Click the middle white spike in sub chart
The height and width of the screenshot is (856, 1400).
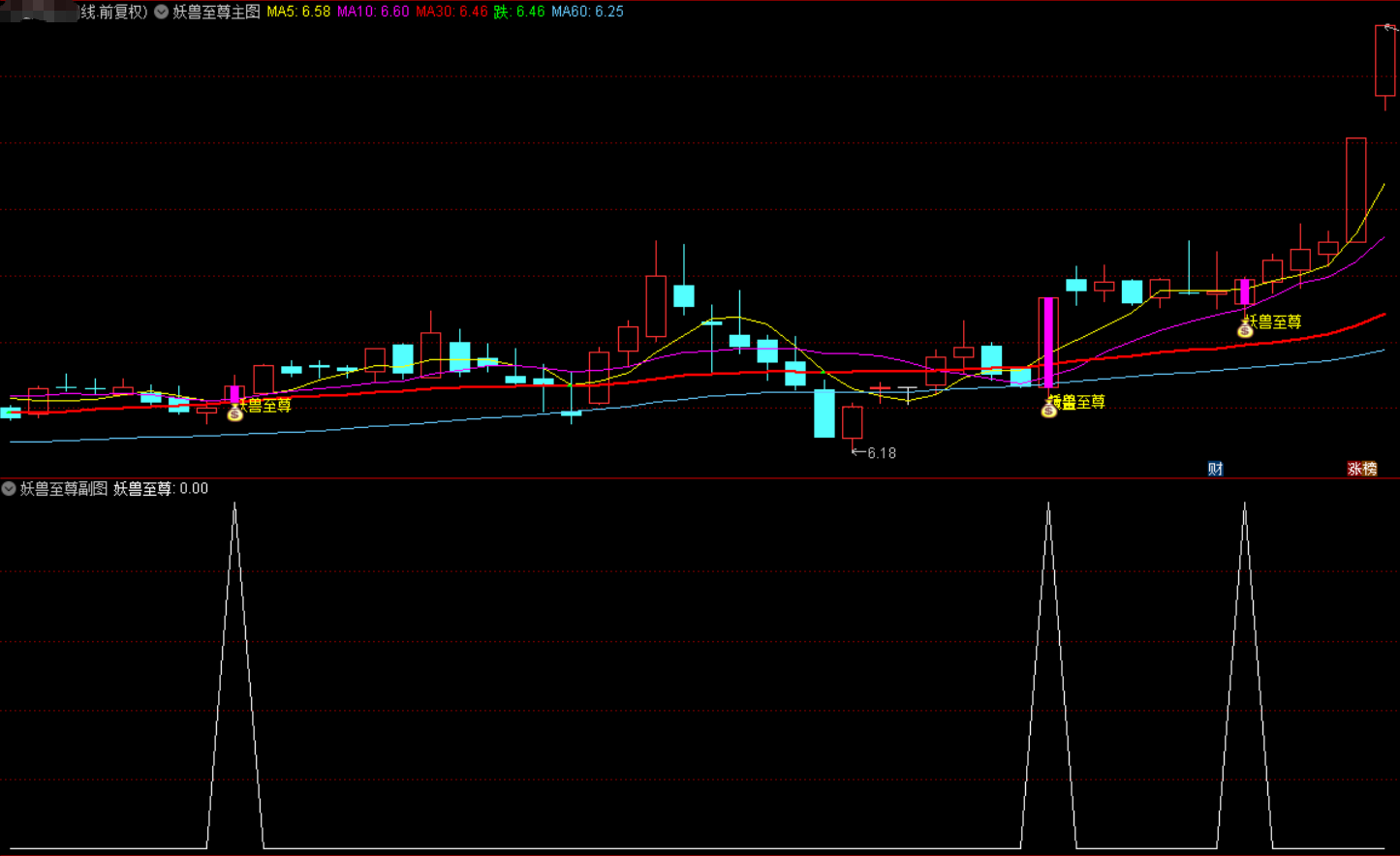1048,676
